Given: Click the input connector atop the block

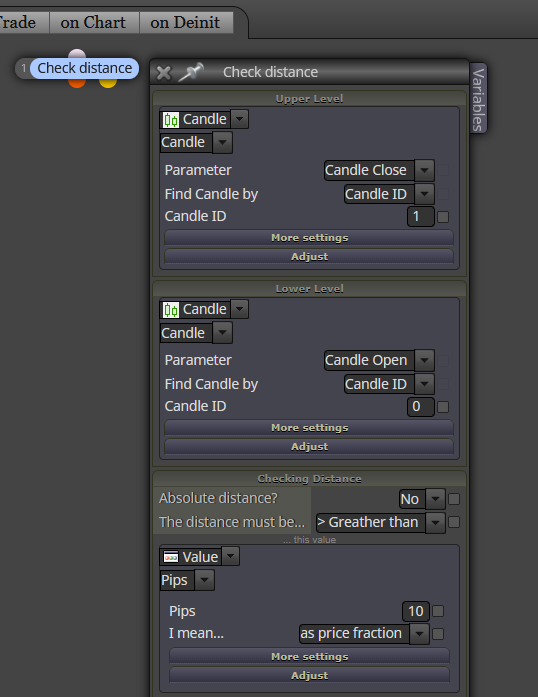Looking at the screenshot, I should (x=77, y=54).
